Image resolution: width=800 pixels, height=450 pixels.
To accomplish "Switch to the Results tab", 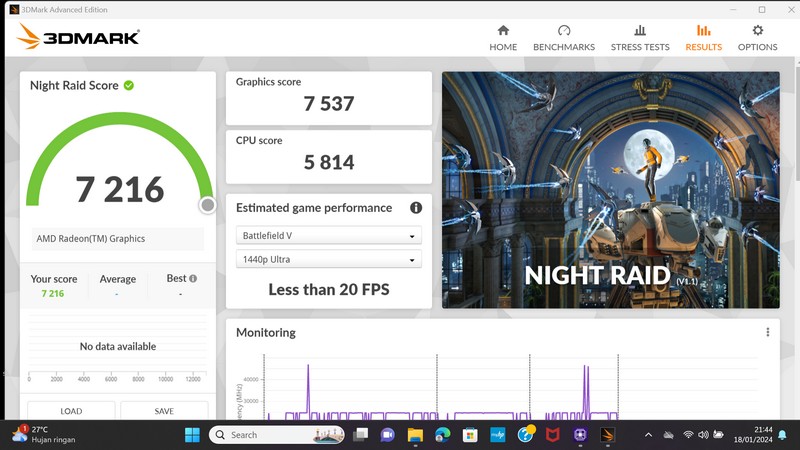I will [703, 38].
